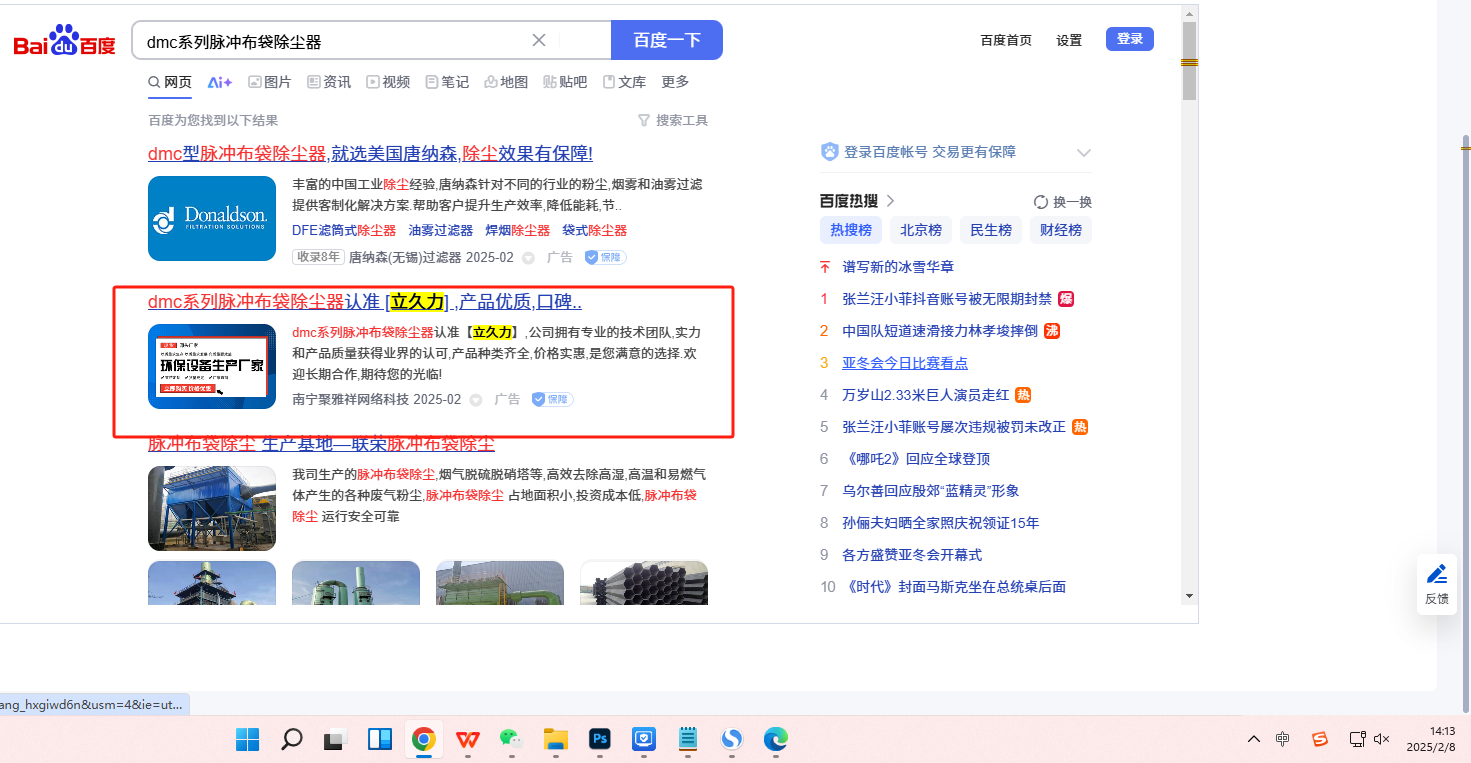Image resolution: width=1471 pixels, height=763 pixels.
Task: Open the 视频 video search tab
Action: pyautogui.click(x=388, y=82)
